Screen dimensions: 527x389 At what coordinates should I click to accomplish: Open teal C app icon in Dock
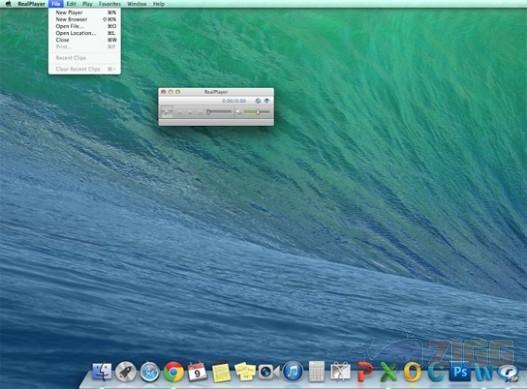pyautogui.click(x=436, y=372)
